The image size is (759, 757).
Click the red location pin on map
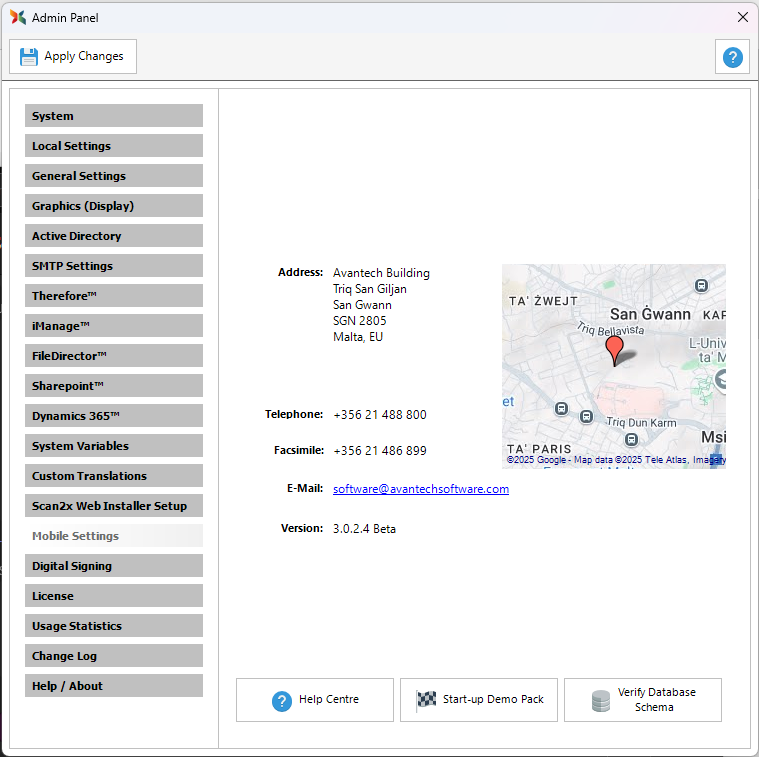614,351
